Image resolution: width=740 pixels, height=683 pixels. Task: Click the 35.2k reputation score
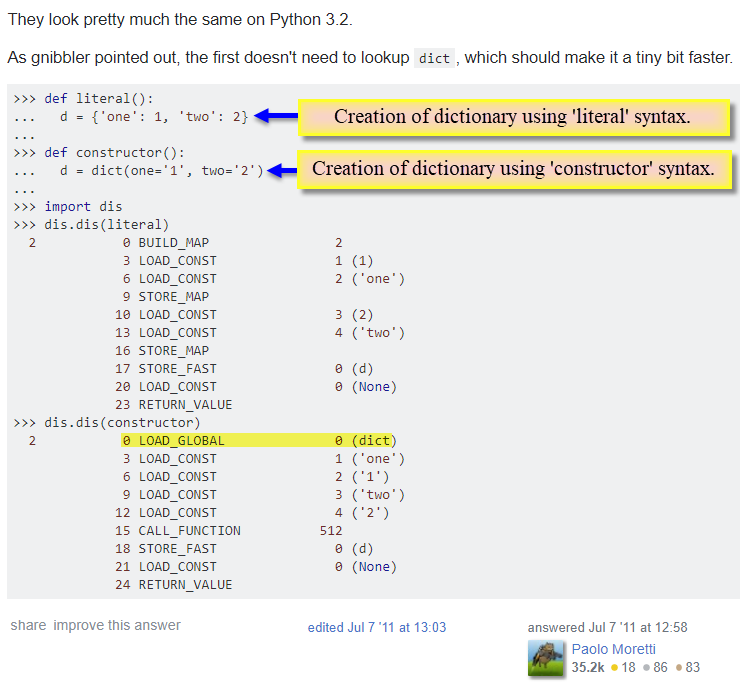pyautogui.click(x=588, y=667)
